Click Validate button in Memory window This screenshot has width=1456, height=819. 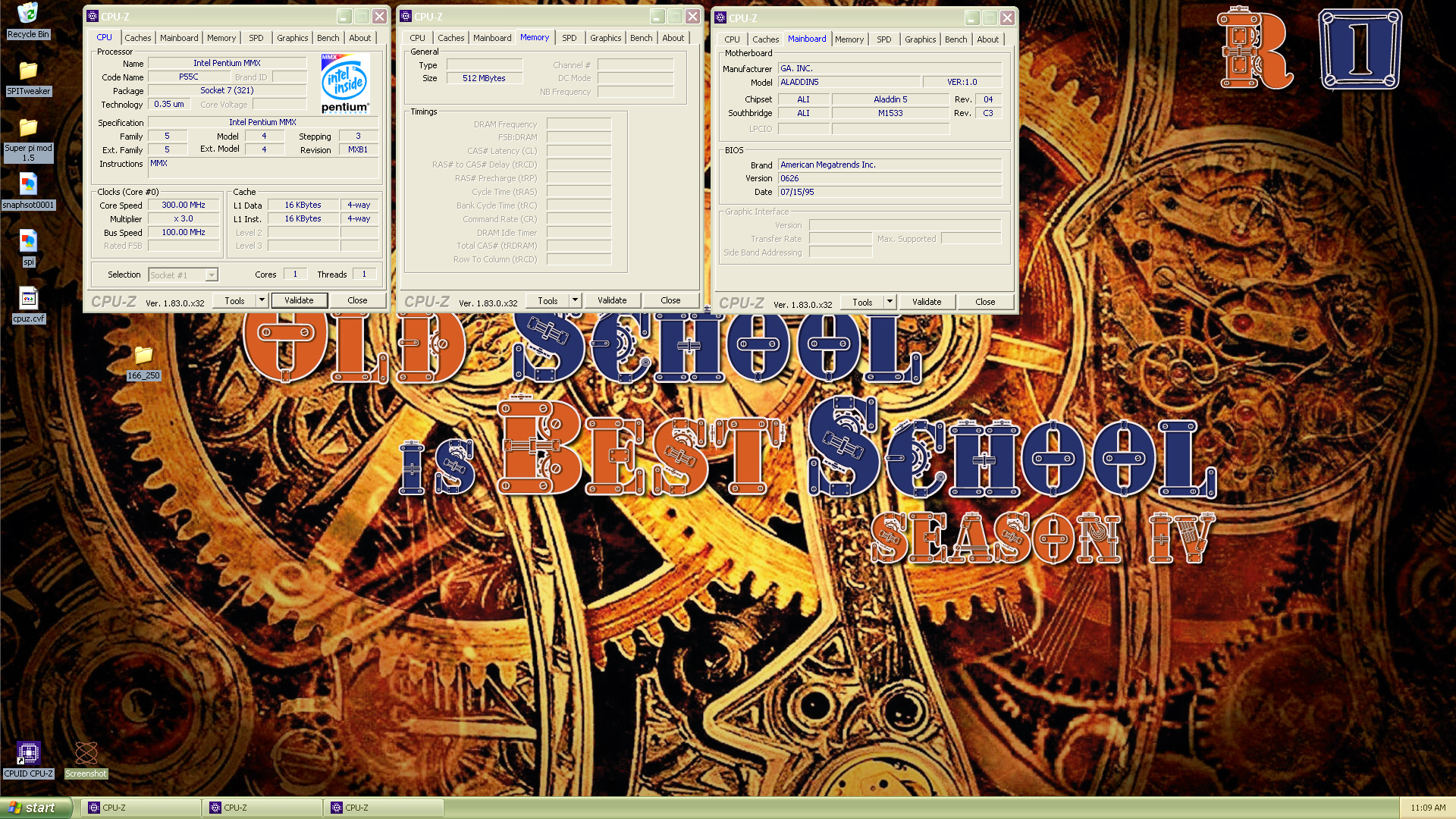pyautogui.click(x=612, y=300)
